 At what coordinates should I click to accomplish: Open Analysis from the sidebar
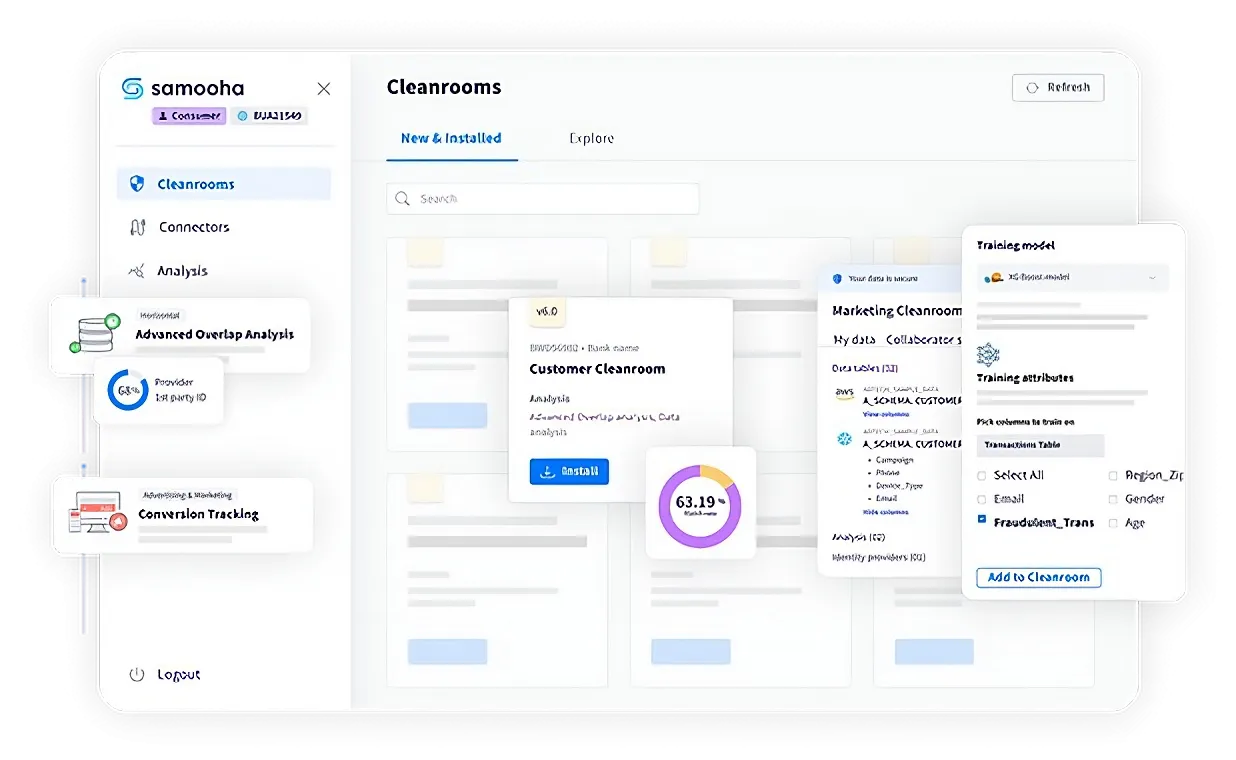(181, 271)
